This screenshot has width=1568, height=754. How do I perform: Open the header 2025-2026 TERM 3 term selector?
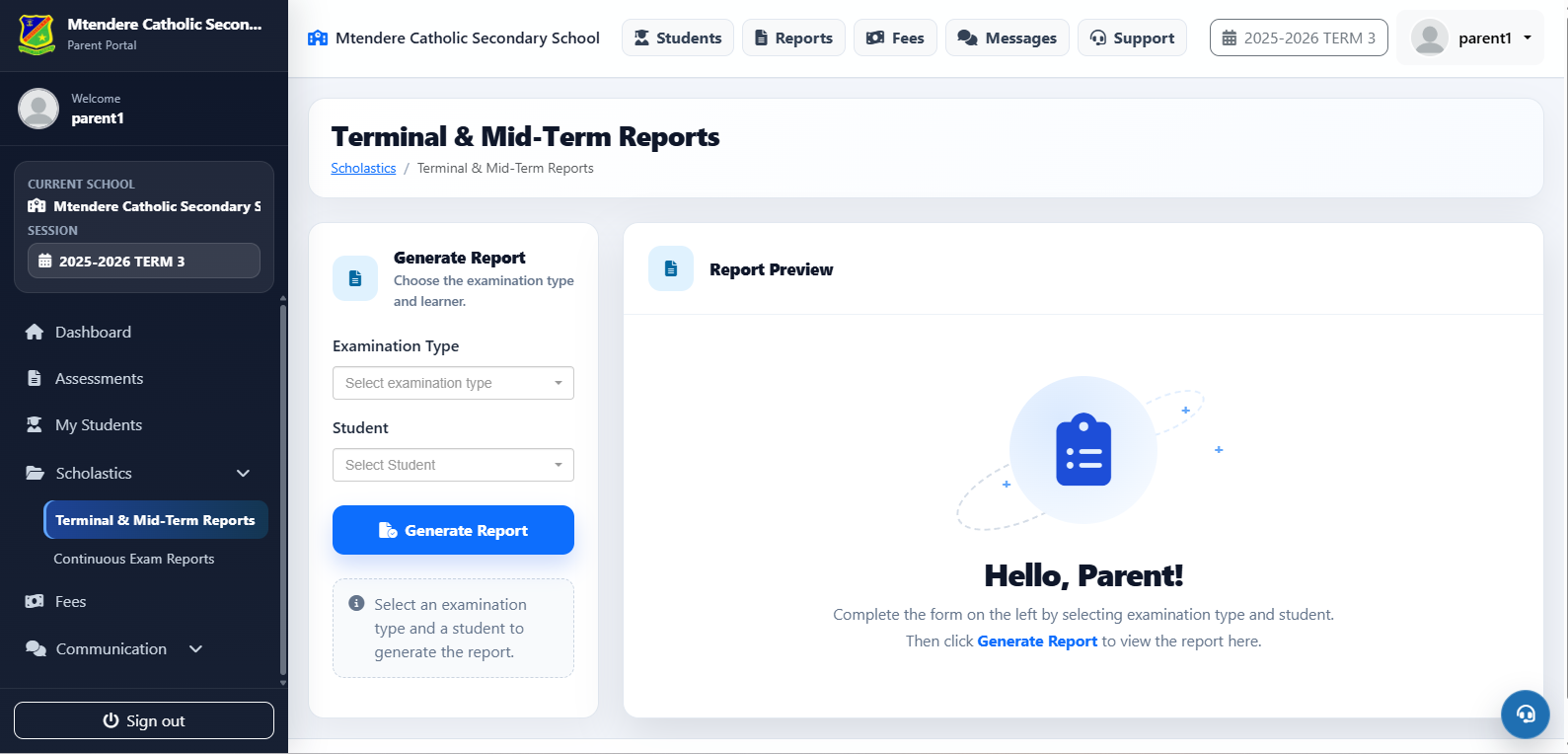1299,38
